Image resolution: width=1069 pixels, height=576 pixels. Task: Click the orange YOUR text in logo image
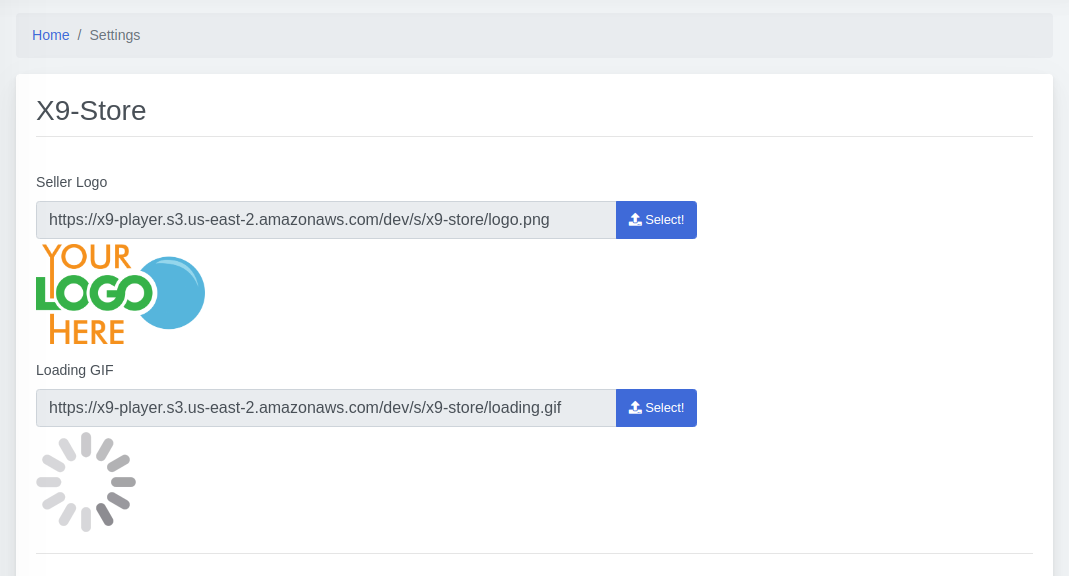(87, 257)
